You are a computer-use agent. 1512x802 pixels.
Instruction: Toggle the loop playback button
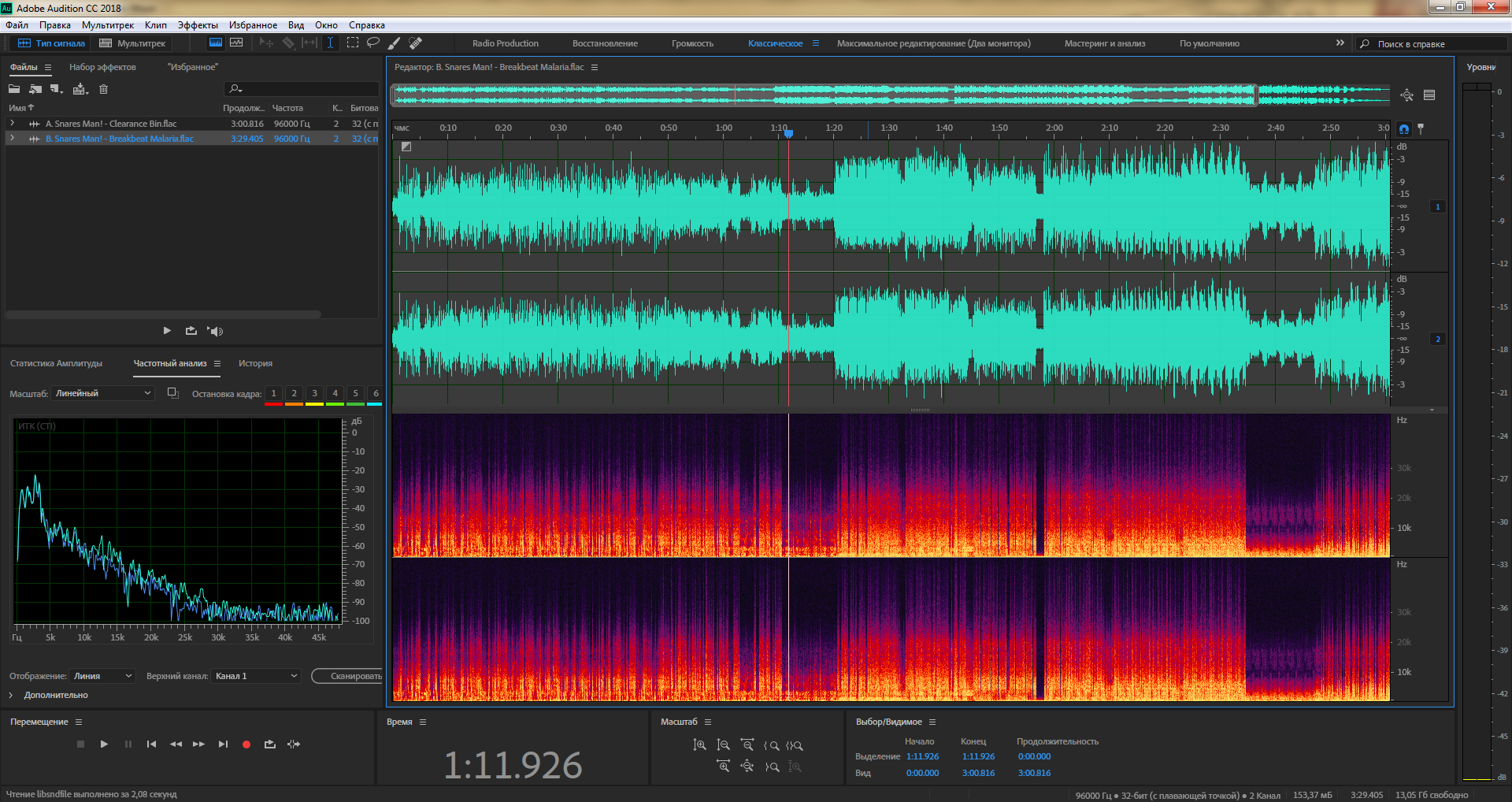(x=269, y=744)
